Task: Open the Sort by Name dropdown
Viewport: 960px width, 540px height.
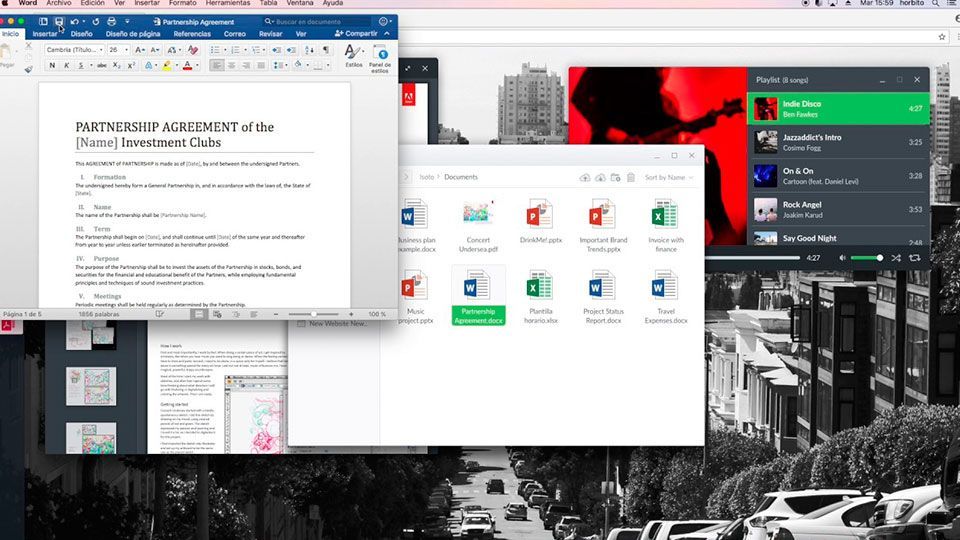Action: coord(669,178)
